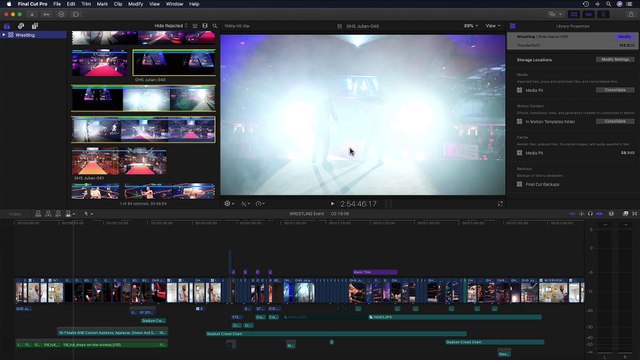Toggle the Browser panel visibility

coord(574,14)
